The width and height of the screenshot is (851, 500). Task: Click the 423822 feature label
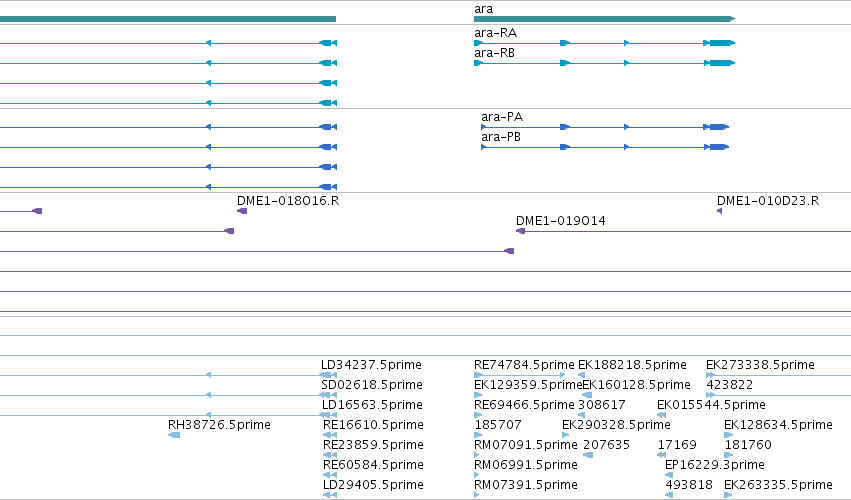click(729, 385)
